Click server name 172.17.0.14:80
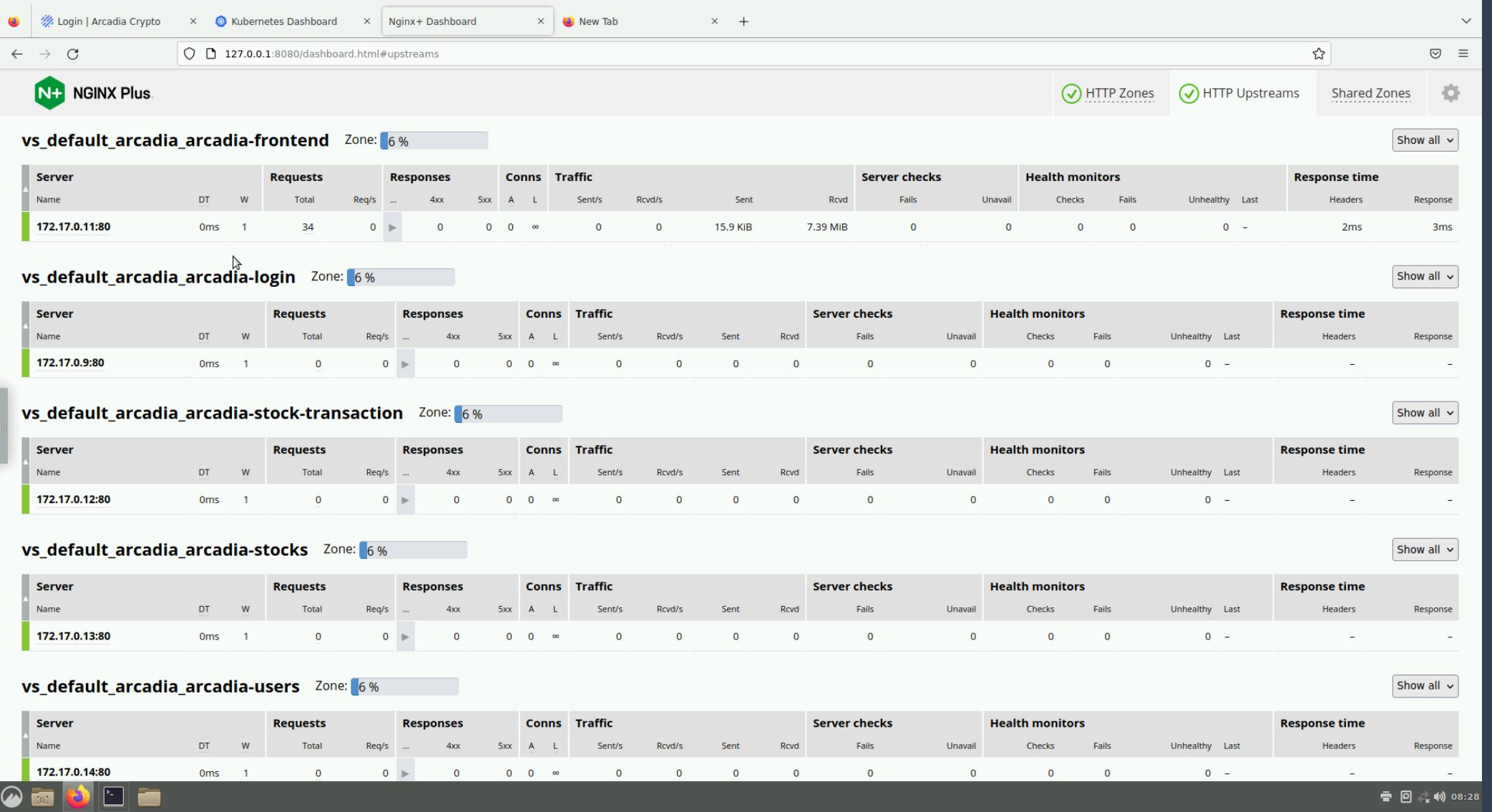 (x=73, y=772)
